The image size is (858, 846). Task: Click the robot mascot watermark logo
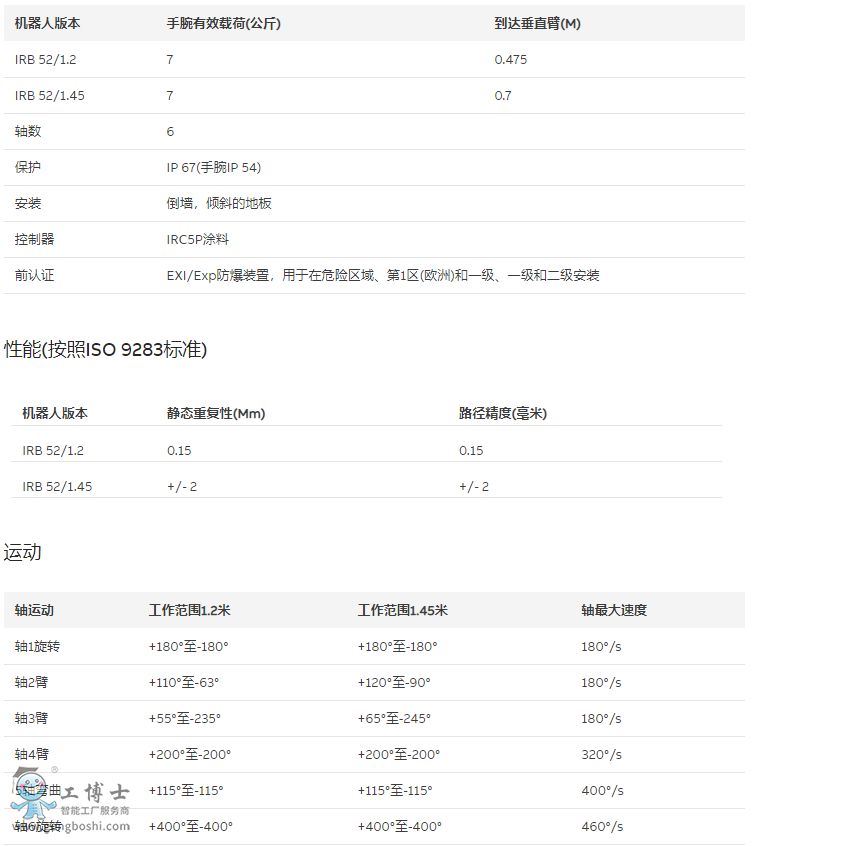tap(29, 795)
